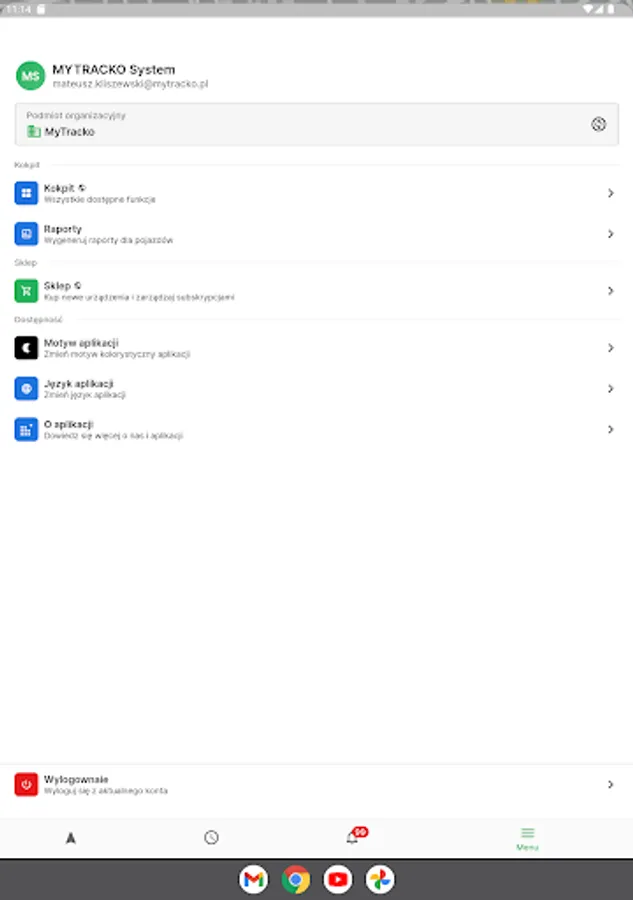This screenshot has width=633, height=900.
Task: Switch to the map navigation arrow tab
Action: pos(71,838)
